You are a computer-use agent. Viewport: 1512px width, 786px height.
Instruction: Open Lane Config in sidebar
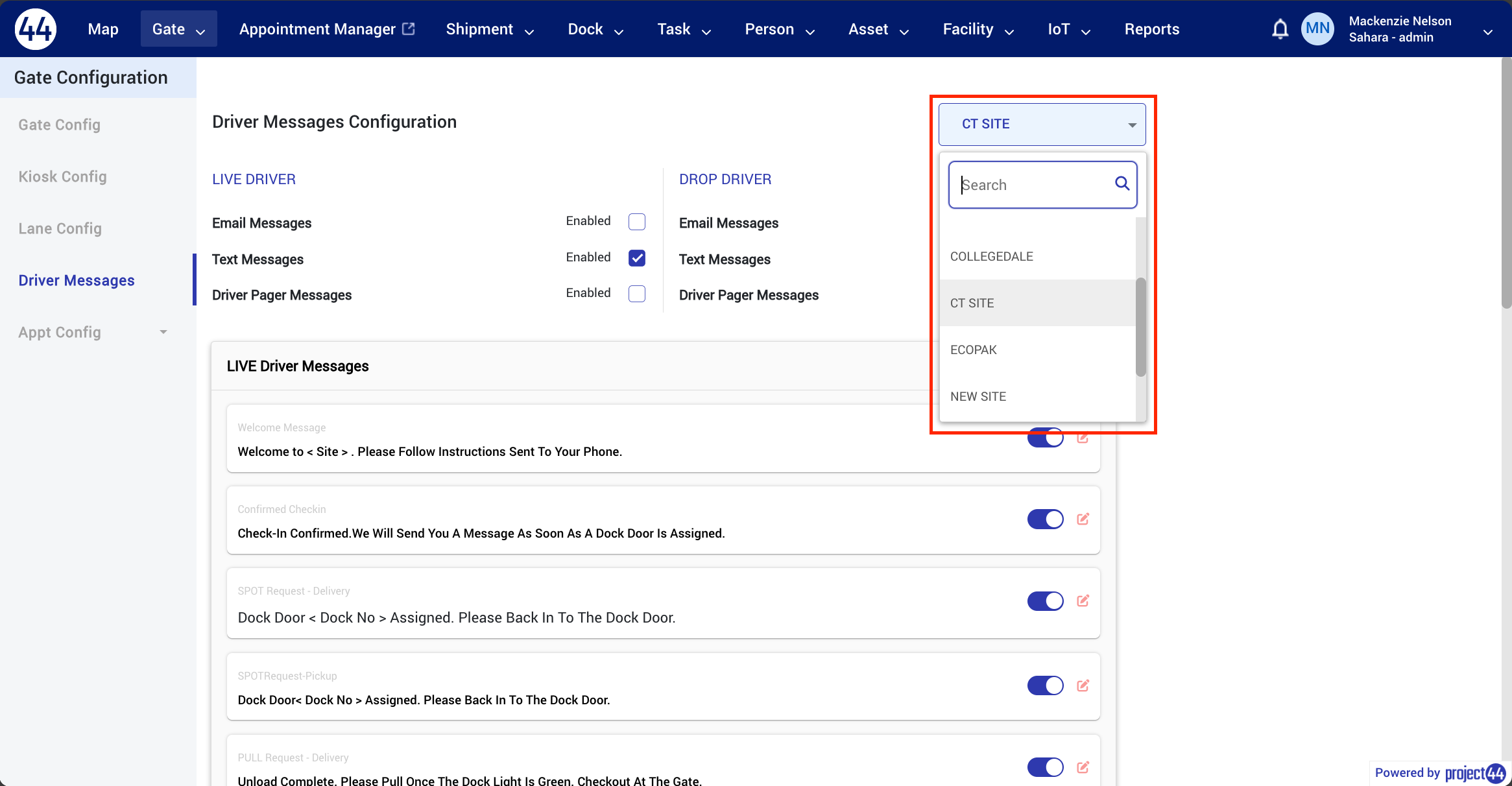[60, 228]
